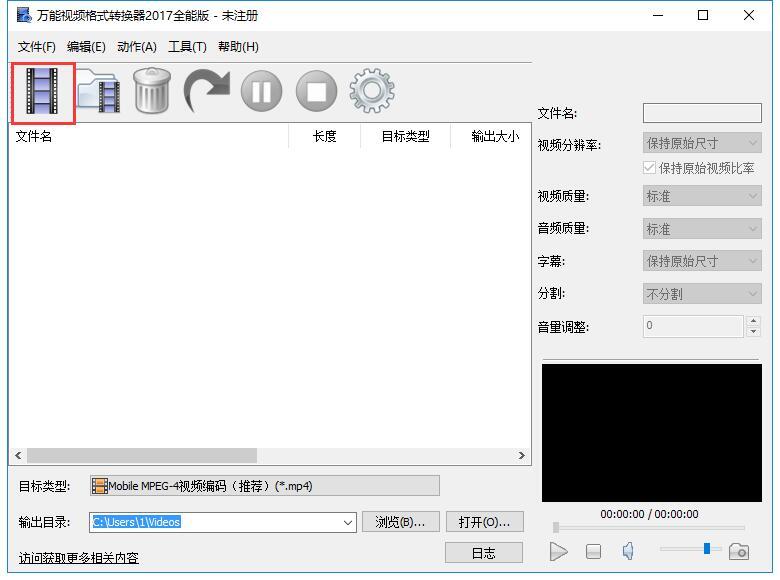
Task: Click the horizontal scrollbar thumb
Action: click(142, 455)
